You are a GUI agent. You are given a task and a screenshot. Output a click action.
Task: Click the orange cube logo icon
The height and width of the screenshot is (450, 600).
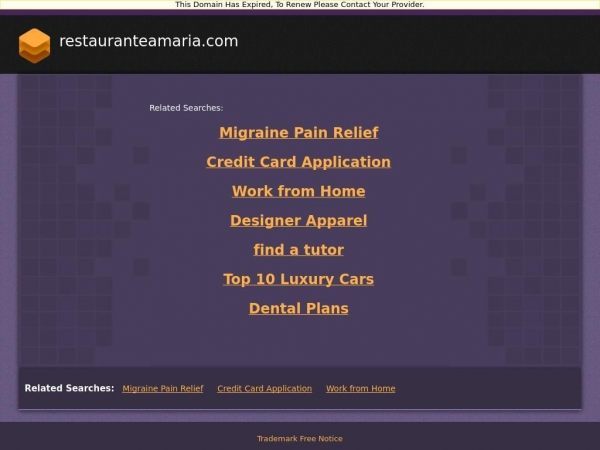coord(34,46)
